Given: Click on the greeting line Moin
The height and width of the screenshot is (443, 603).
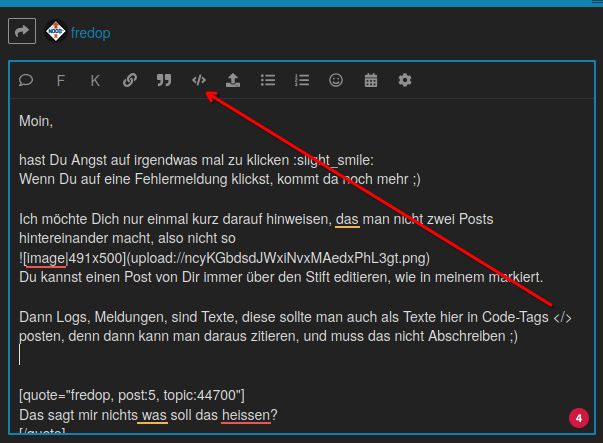Looking at the screenshot, I should point(36,121).
